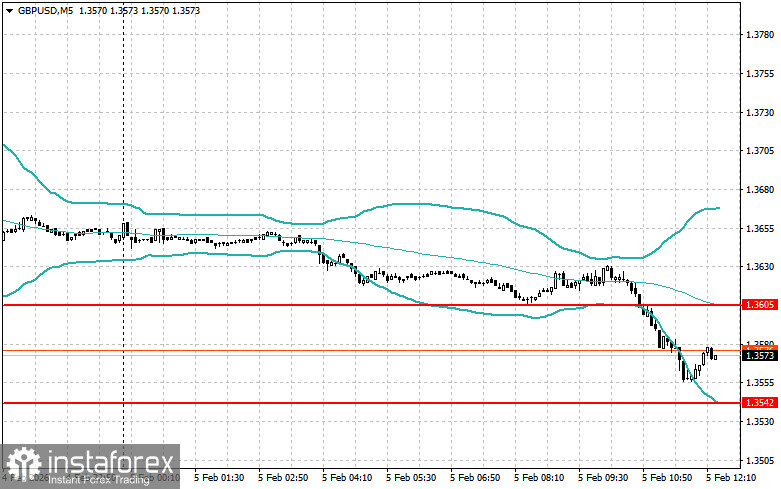Image resolution: width=781 pixels, height=489 pixels.
Task: Click the 1.3505 price axis value
Action: click(x=760, y=461)
